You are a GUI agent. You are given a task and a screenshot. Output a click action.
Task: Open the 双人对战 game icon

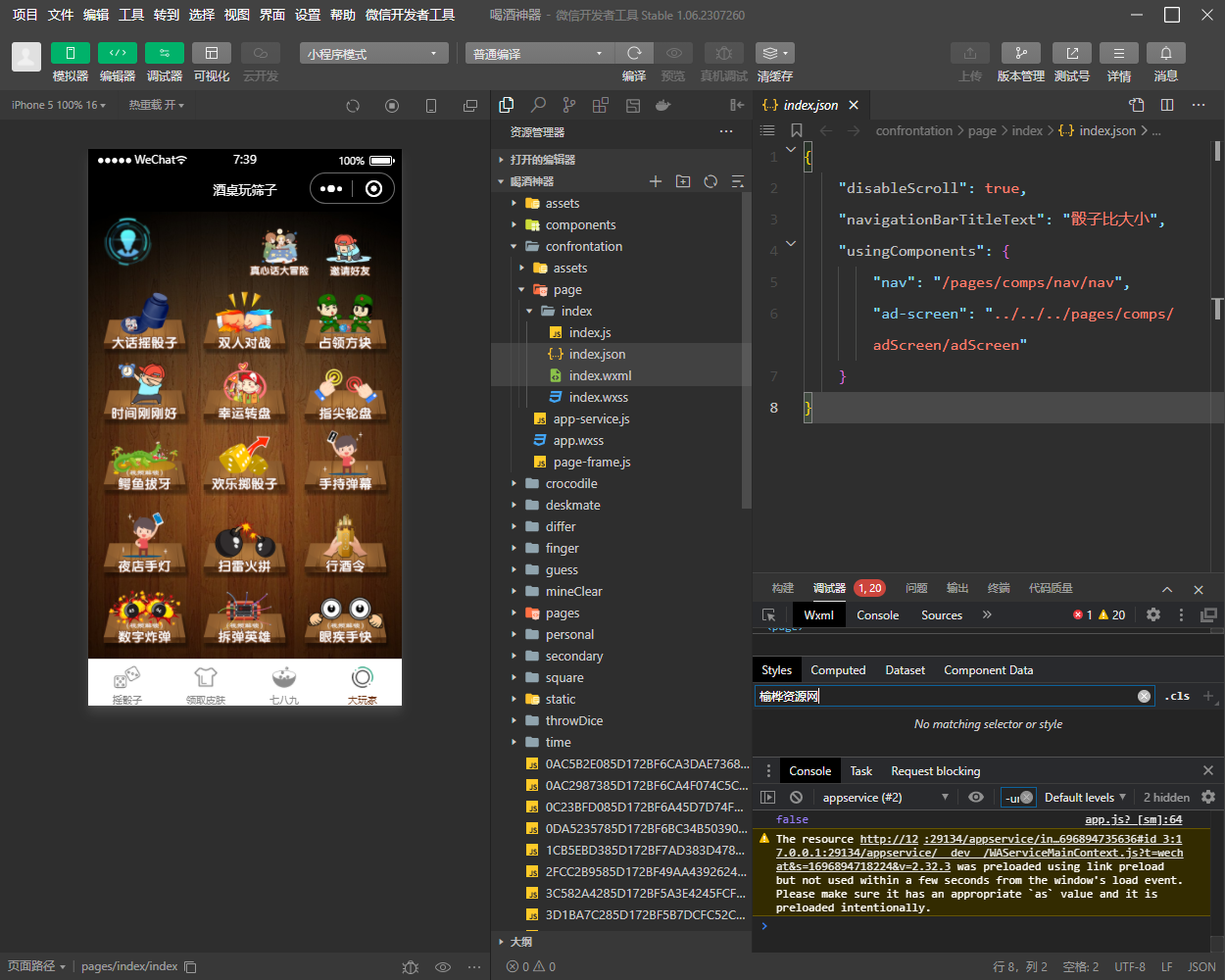pos(244,322)
